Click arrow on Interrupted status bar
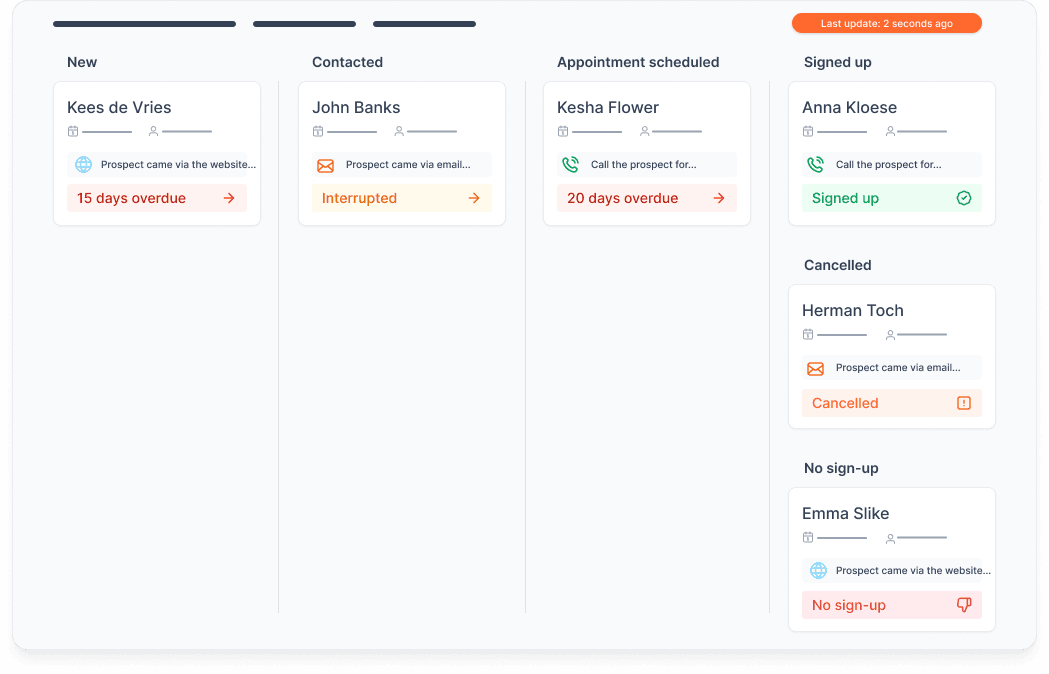 point(474,198)
